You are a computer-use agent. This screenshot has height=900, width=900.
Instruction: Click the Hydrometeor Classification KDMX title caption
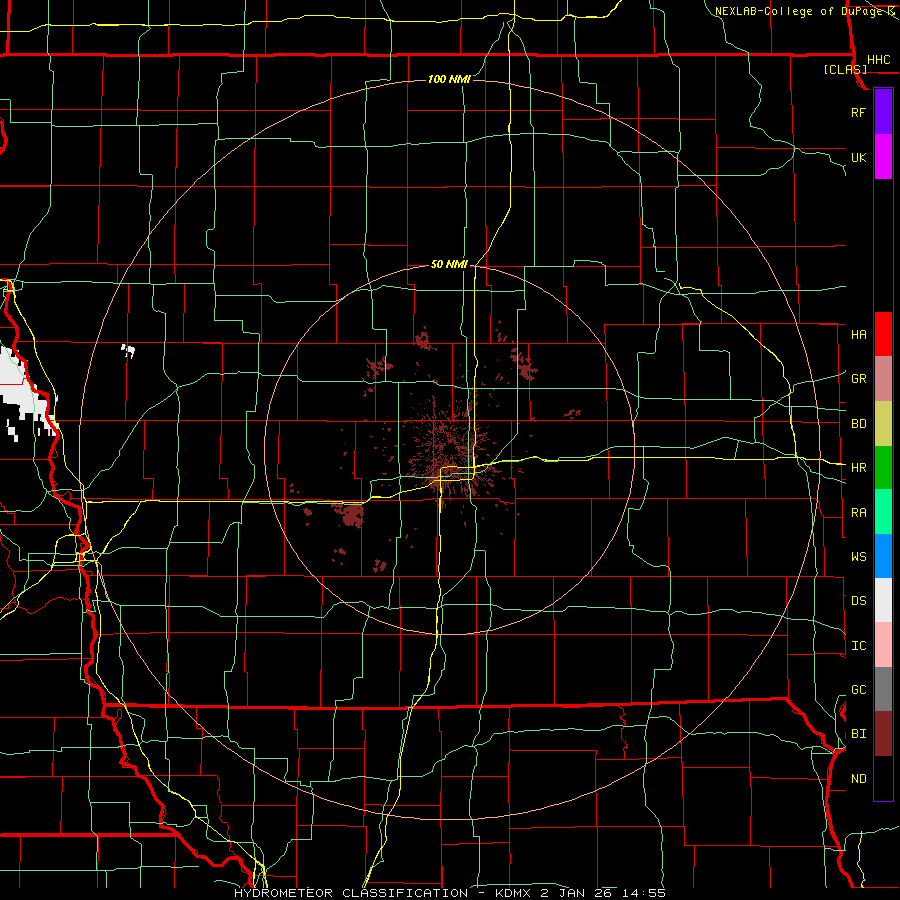pyautogui.click(x=449, y=893)
